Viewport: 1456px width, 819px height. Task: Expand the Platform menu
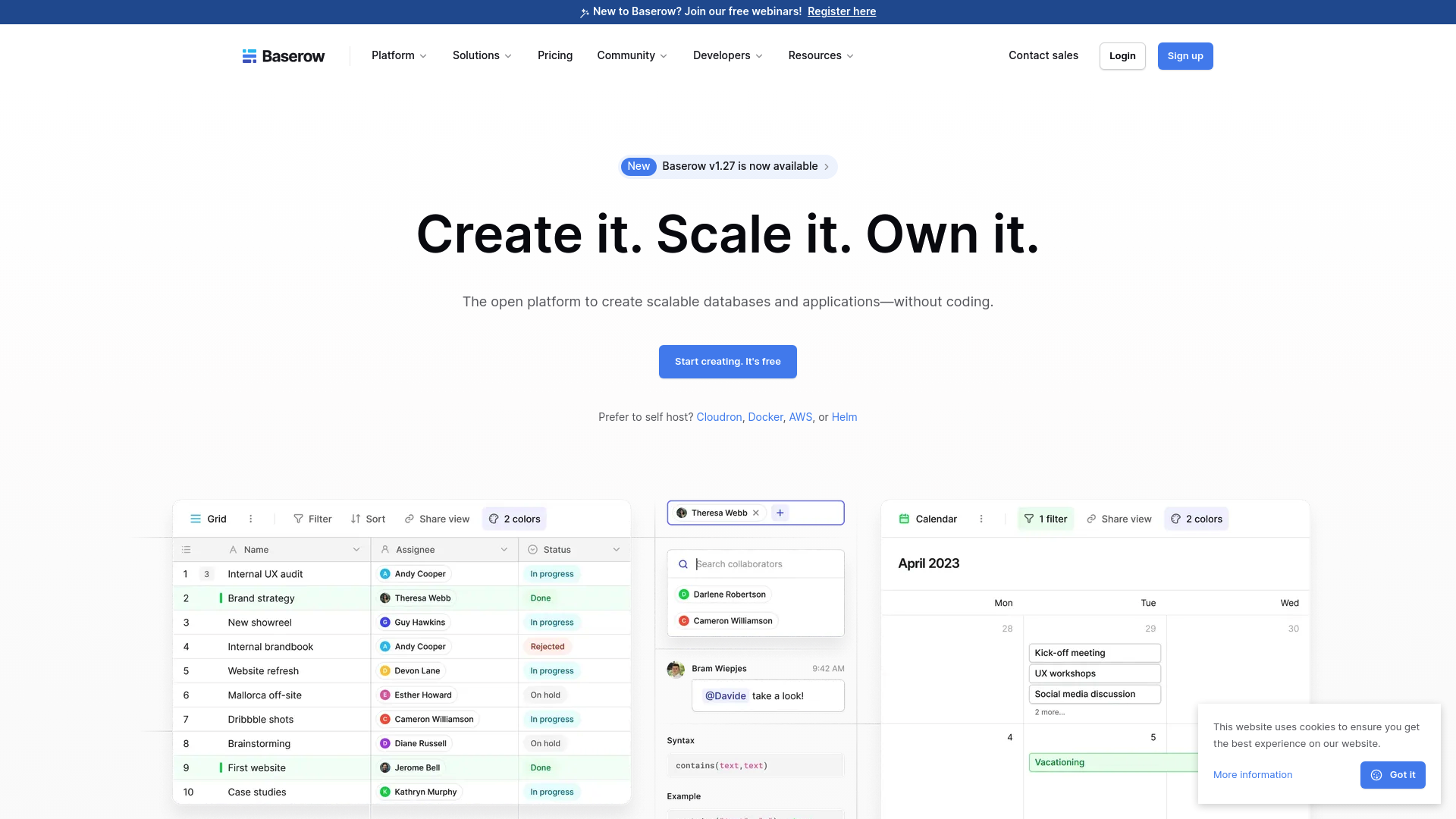399,55
